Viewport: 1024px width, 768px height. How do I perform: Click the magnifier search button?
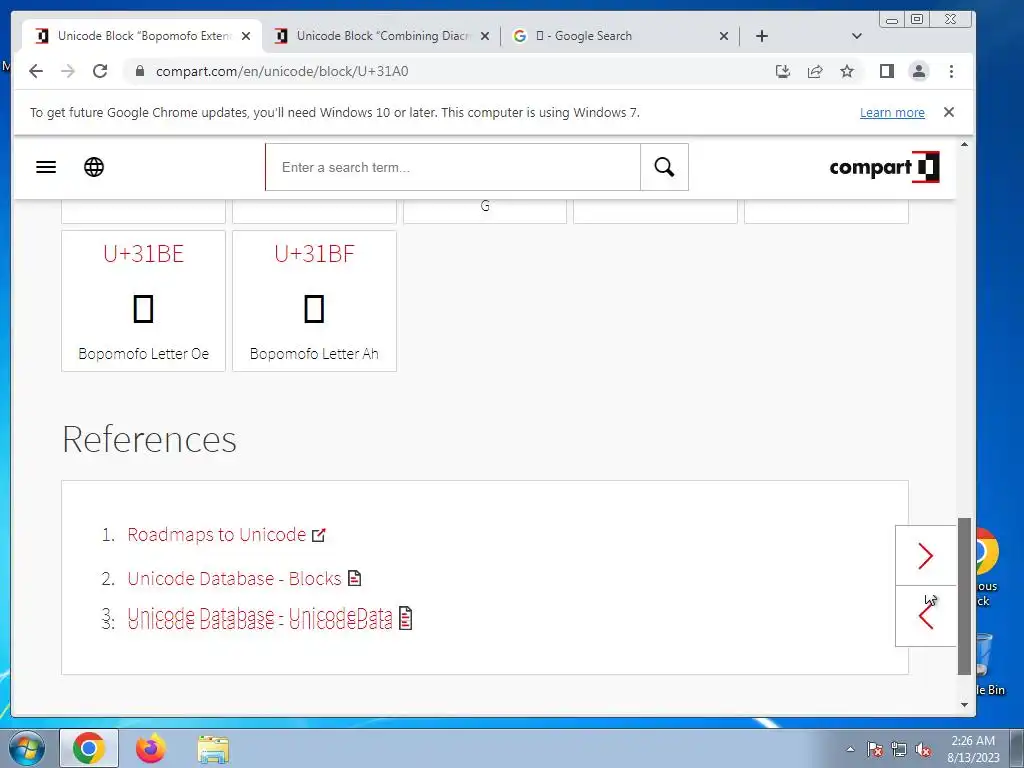(664, 167)
